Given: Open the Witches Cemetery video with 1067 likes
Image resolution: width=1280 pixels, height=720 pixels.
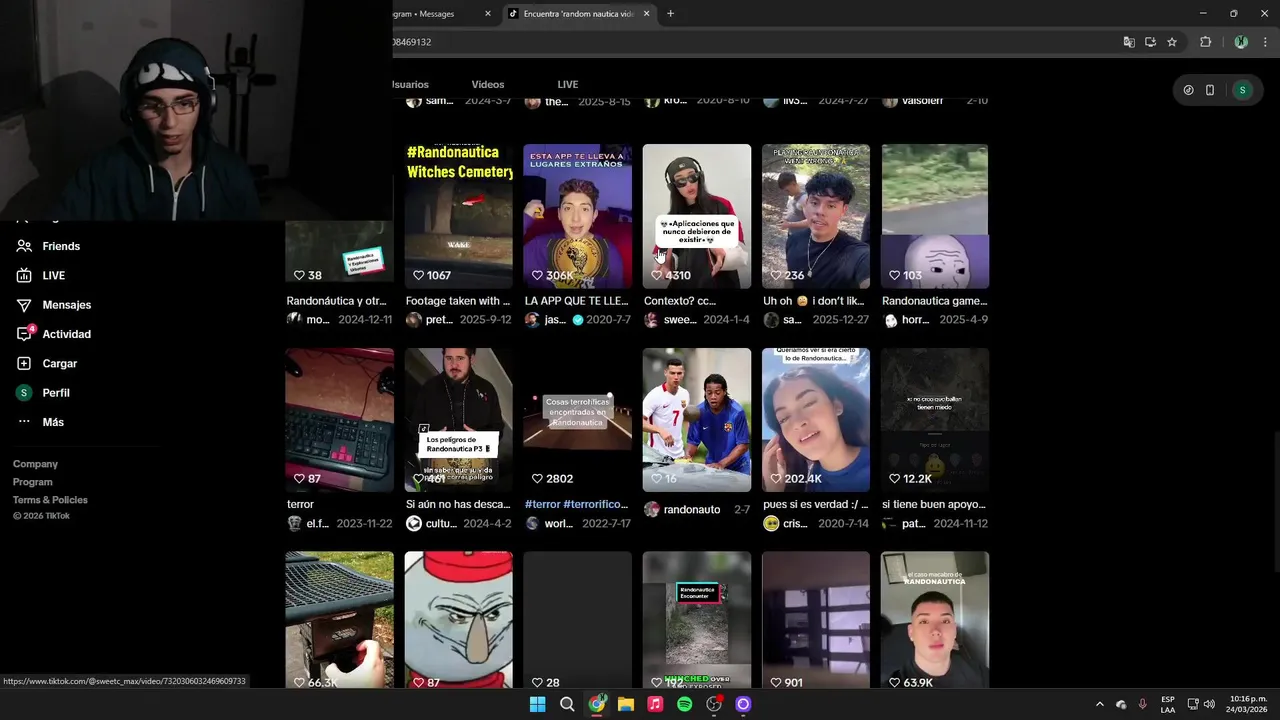Looking at the screenshot, I should pos(459,216).
